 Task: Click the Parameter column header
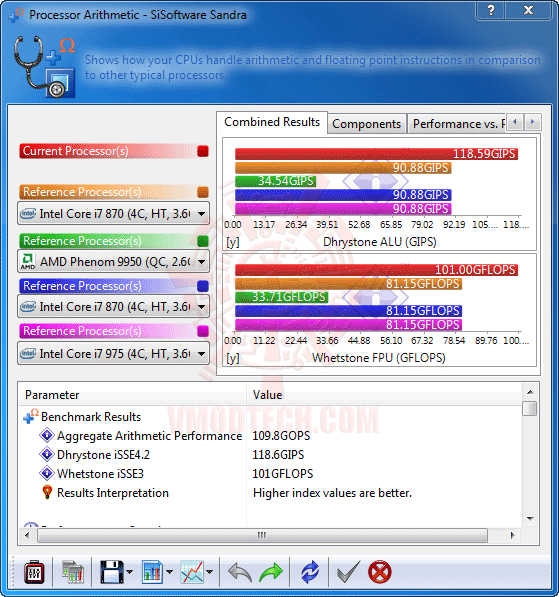tap(132, 395)
